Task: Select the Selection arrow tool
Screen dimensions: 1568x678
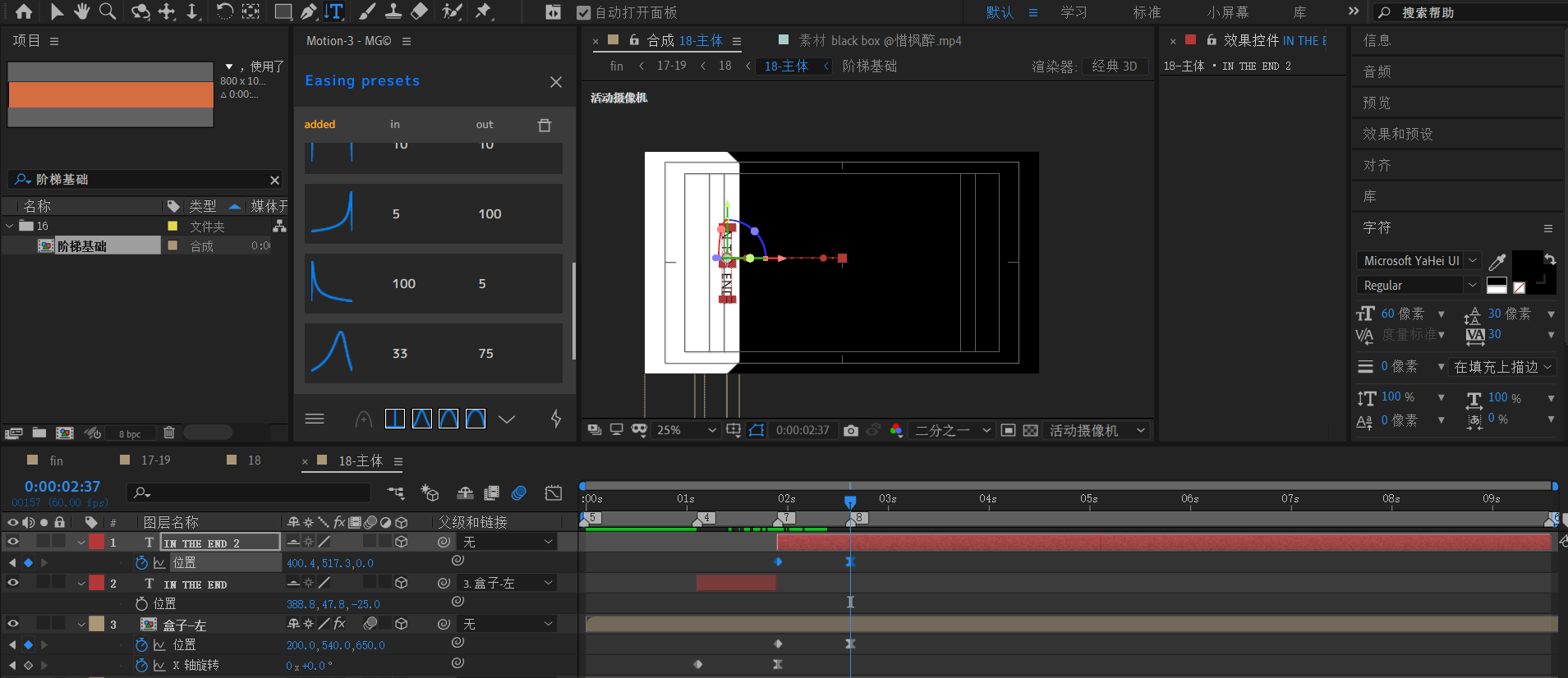Action: point(57,11)
